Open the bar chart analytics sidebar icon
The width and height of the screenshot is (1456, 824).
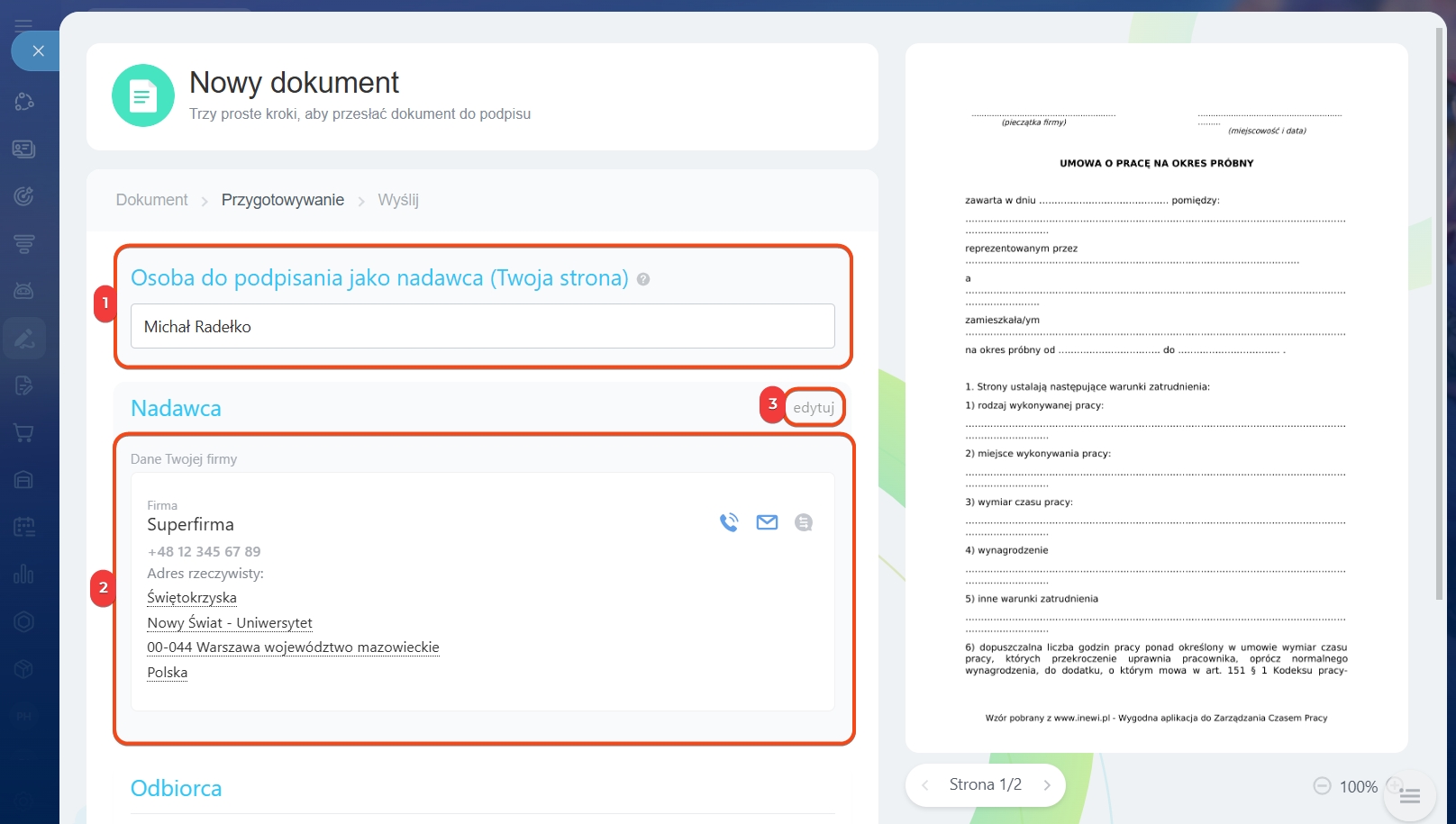[24, 574]
